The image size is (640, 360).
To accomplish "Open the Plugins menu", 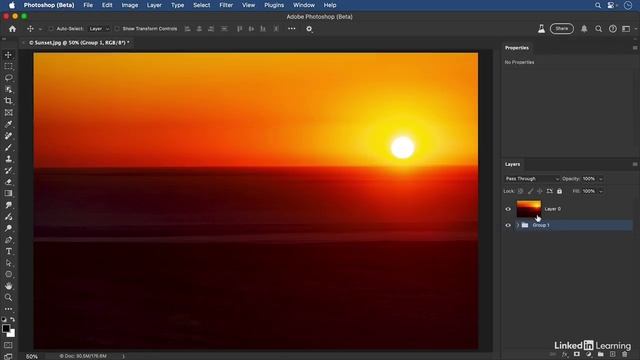I will pos(274,5).
